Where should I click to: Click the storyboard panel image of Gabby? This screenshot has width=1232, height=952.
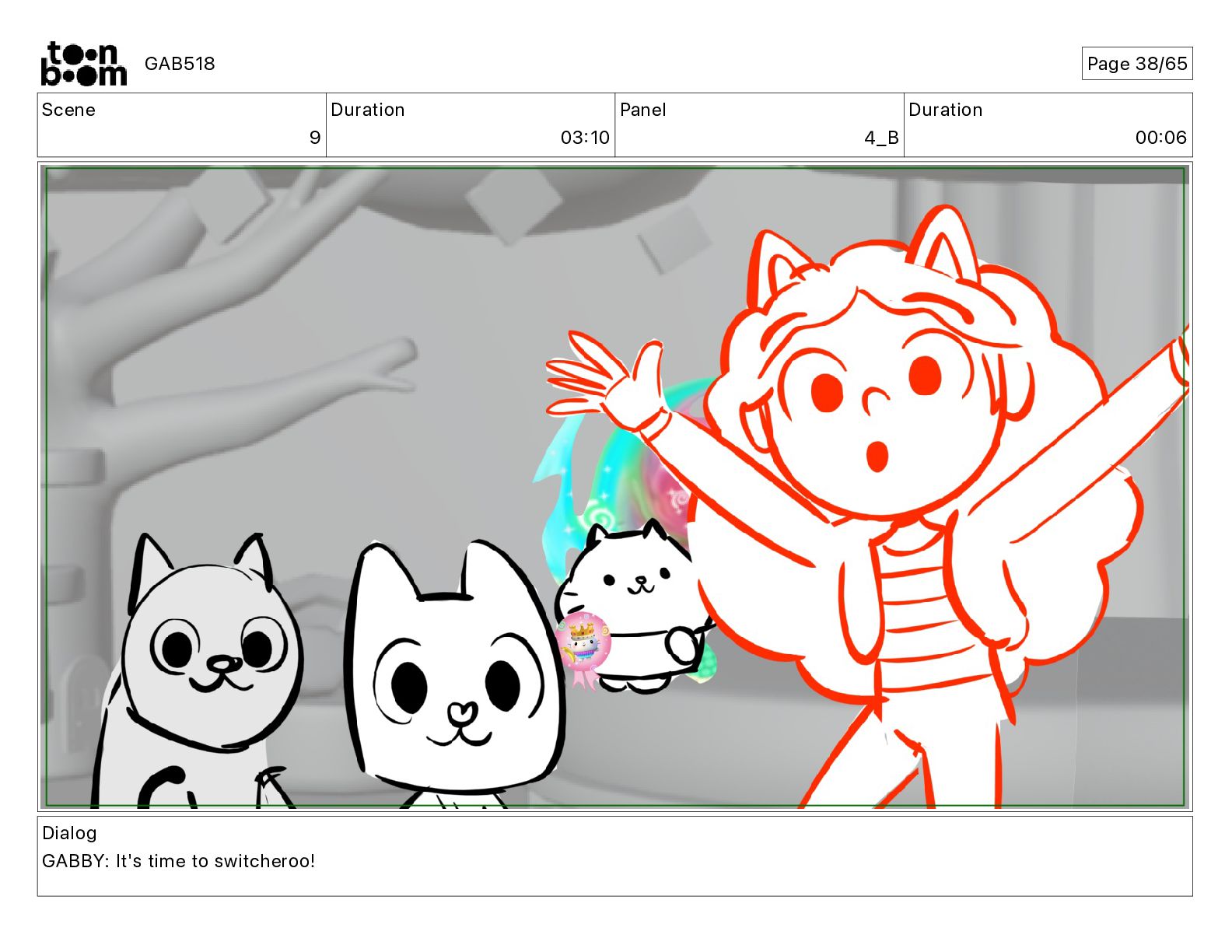[614, 487]
